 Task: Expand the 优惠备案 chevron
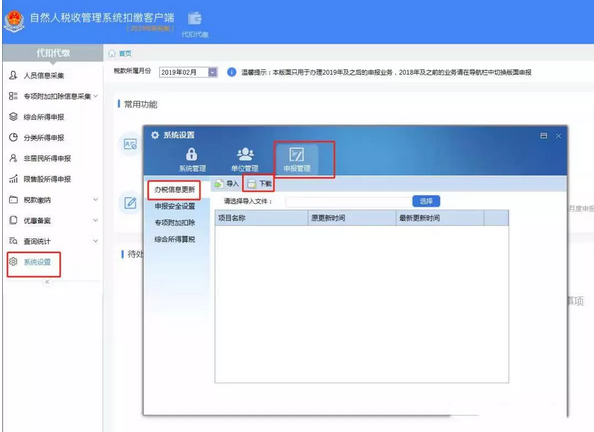click(x=96, y=220)
